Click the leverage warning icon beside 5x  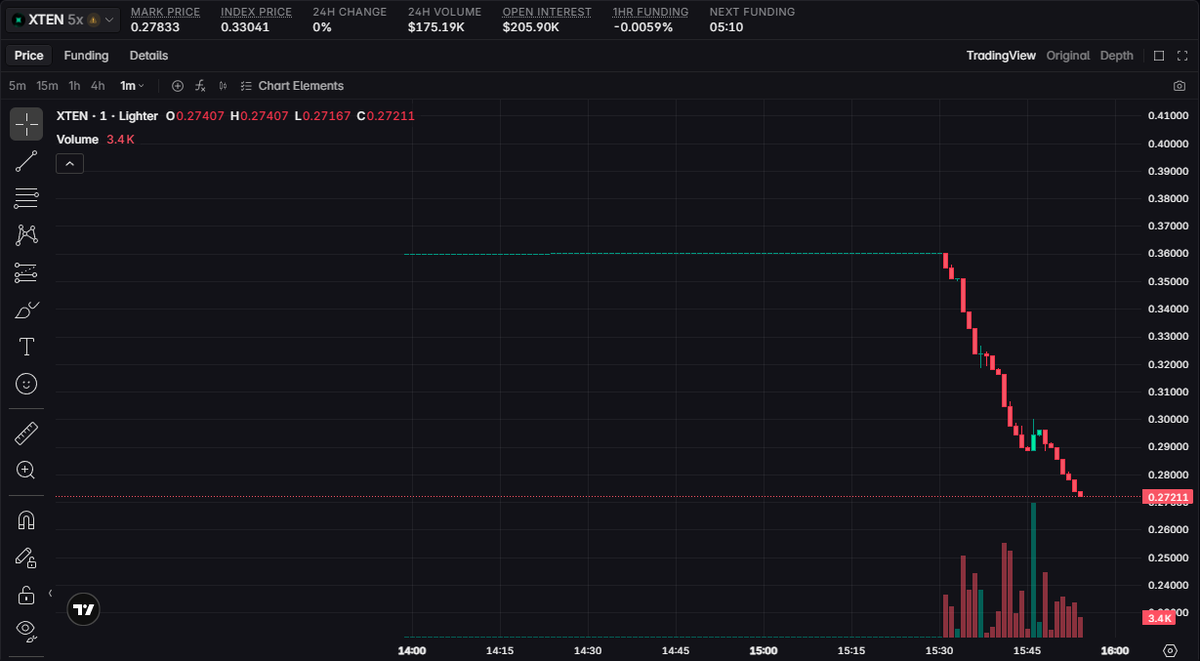tap(93, 19)
